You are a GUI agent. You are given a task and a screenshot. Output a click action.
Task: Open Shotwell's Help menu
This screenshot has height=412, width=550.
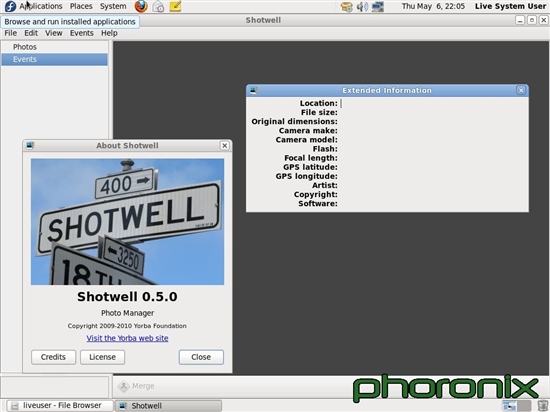109,33
